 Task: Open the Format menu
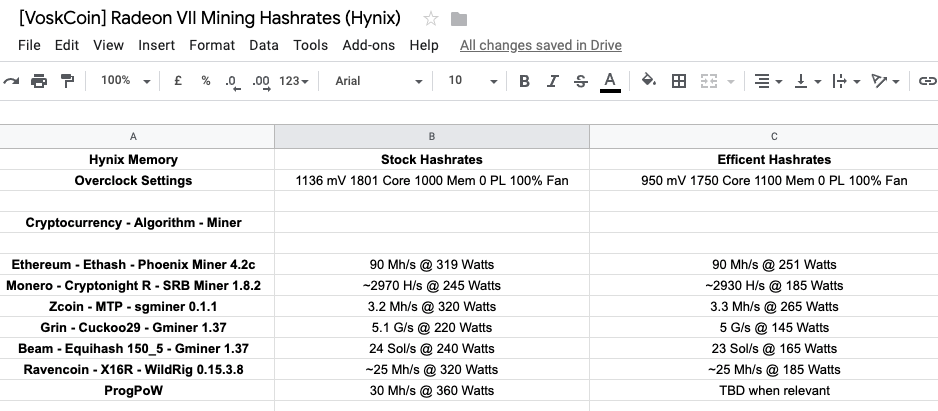pyautogui.click(x=212, y=45)
